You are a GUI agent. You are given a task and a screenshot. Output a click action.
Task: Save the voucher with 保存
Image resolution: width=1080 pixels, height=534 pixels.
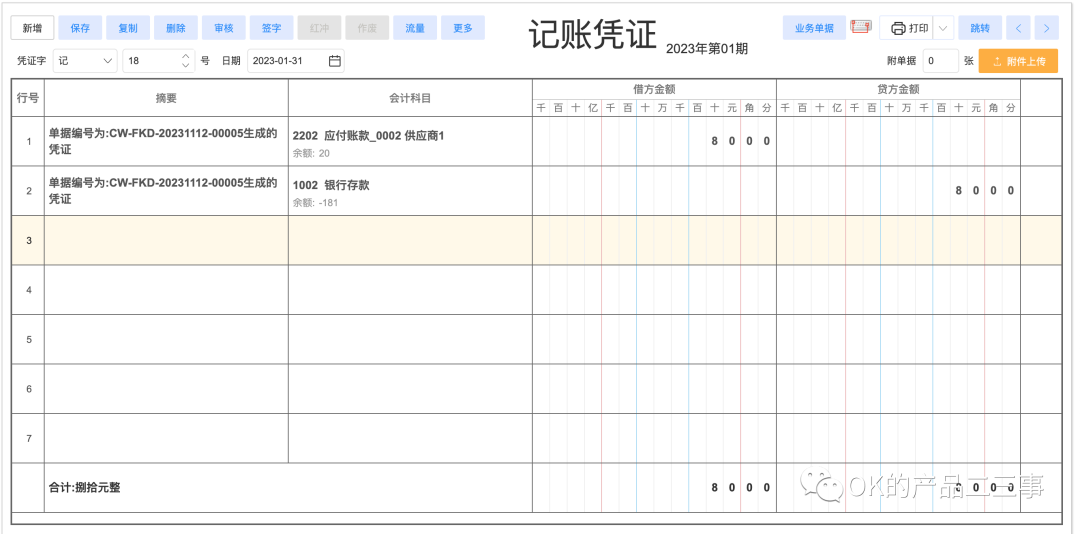point(81,28)
